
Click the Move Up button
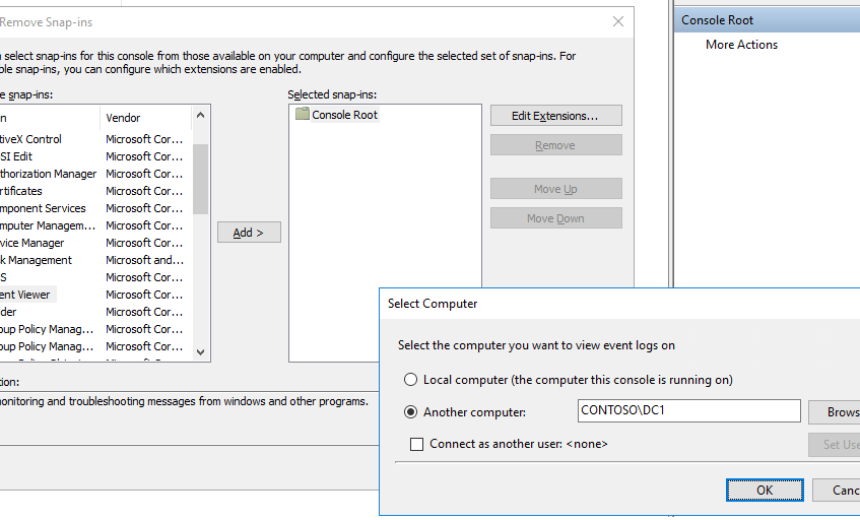tap(556, 189)
